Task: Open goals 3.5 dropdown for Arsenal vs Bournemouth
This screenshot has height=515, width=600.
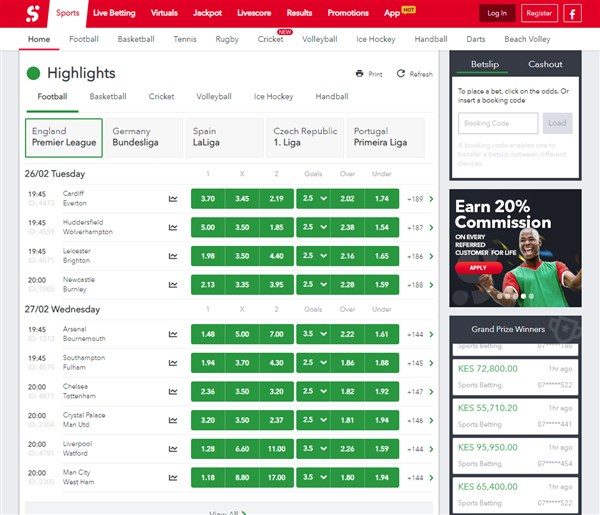Action: (313, 334)
